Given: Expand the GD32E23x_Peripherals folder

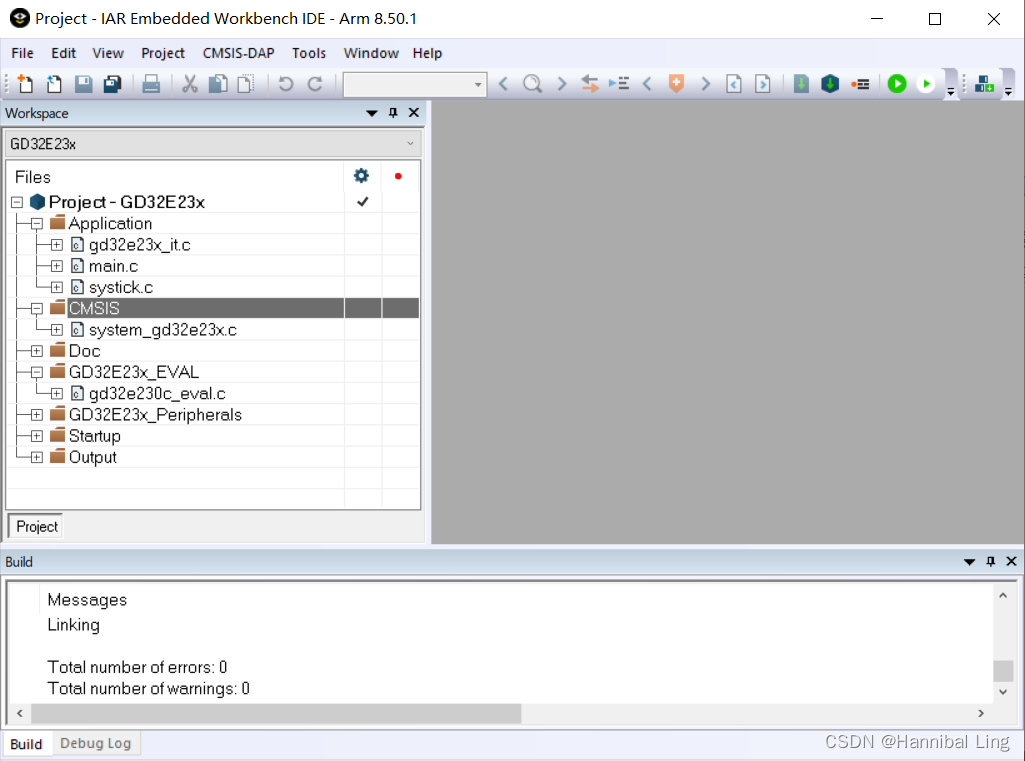Looking at the screenshot, I should tap(37, 414).
